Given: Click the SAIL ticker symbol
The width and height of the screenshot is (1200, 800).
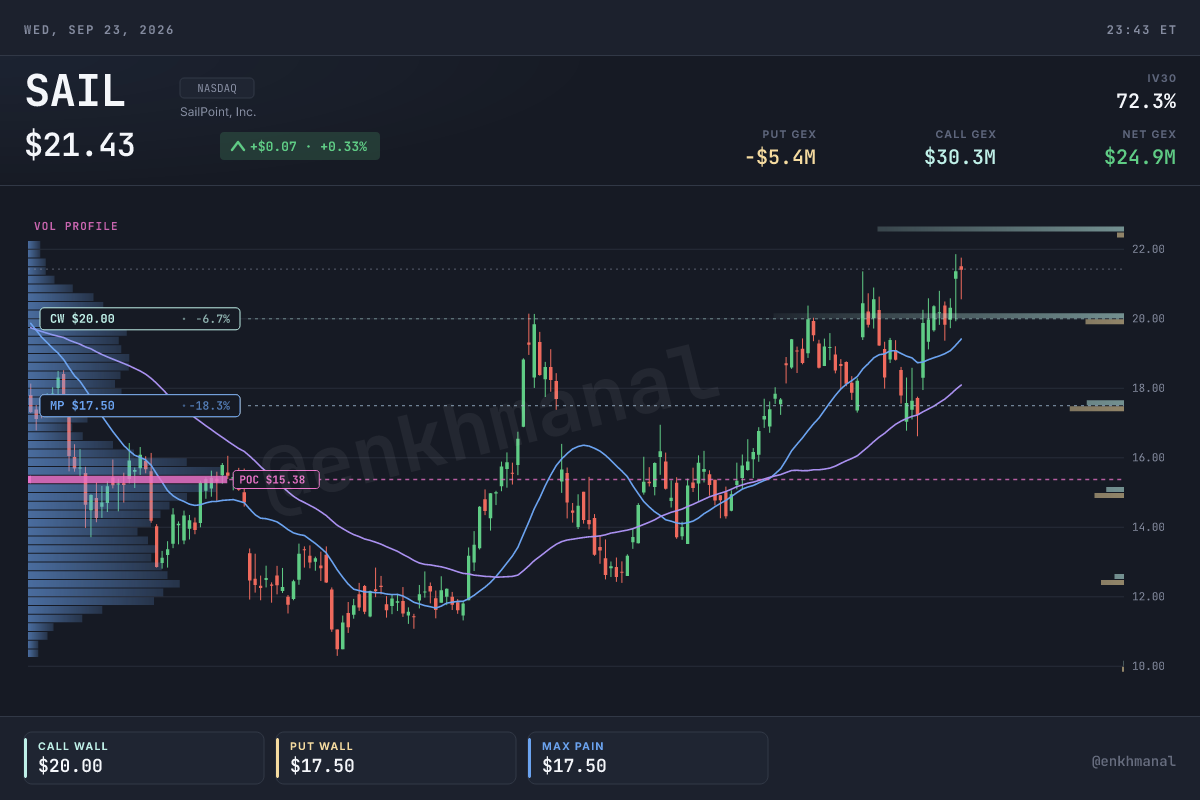Looking at the screenshot, I should [x=75, y=92].
